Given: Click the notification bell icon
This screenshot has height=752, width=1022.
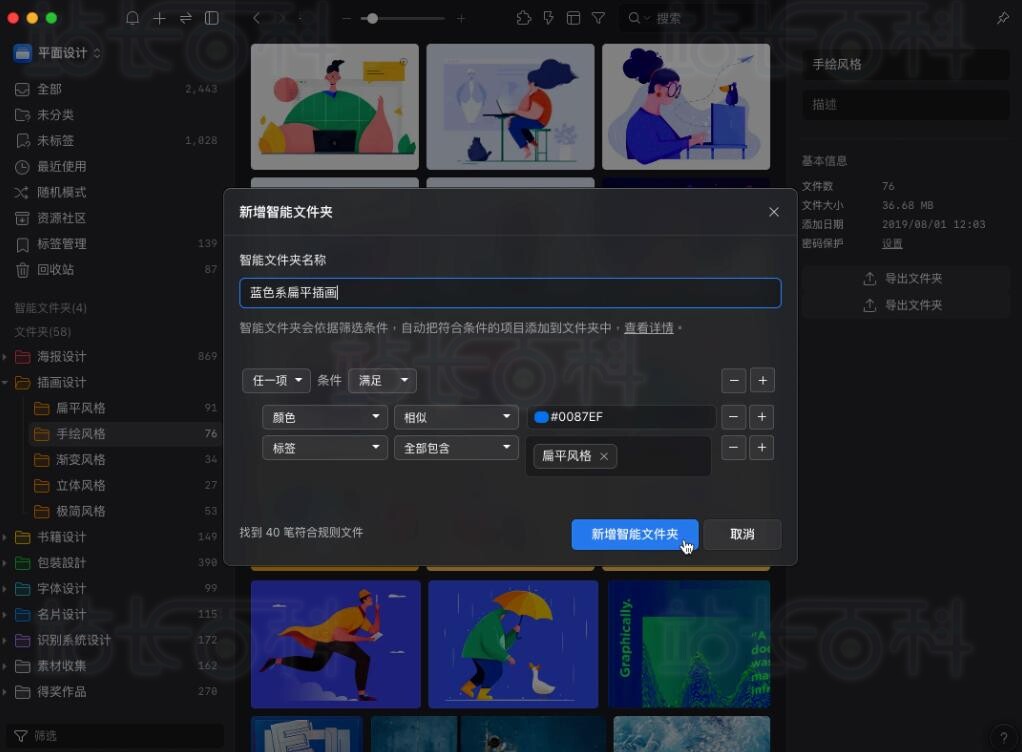Looking at the screenshot, I should (x=133, y=18).
